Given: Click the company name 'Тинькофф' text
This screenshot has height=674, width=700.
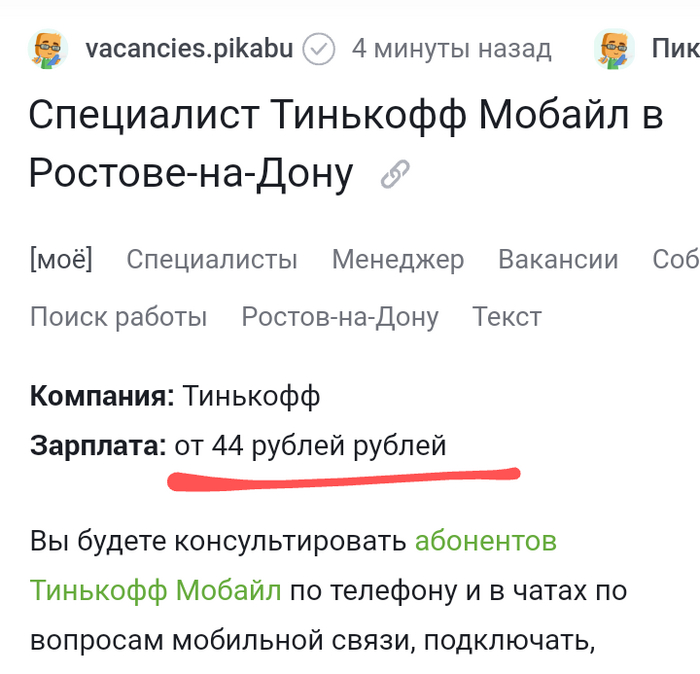Looking at the screenshot, I should point(251,397).
